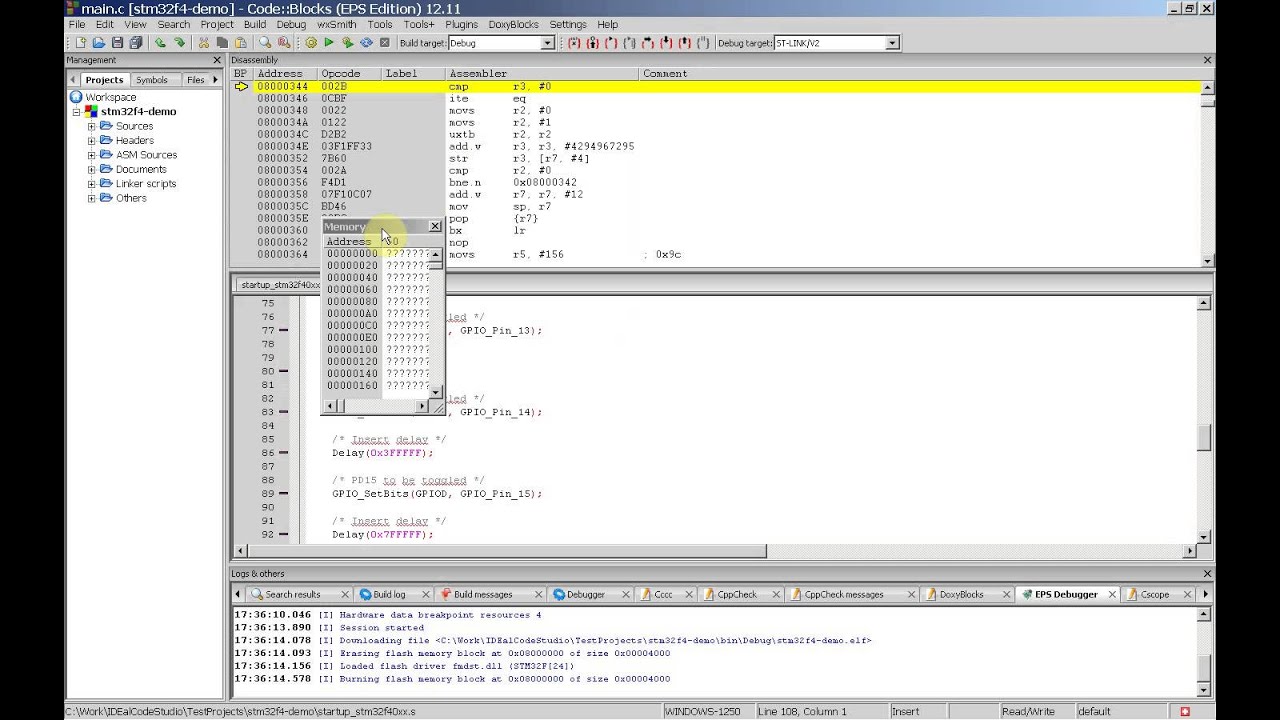Image resolution: width=1280 pixels, height=720 pixels.
Task: Click the Save all files icon
Action: (135, 43)
